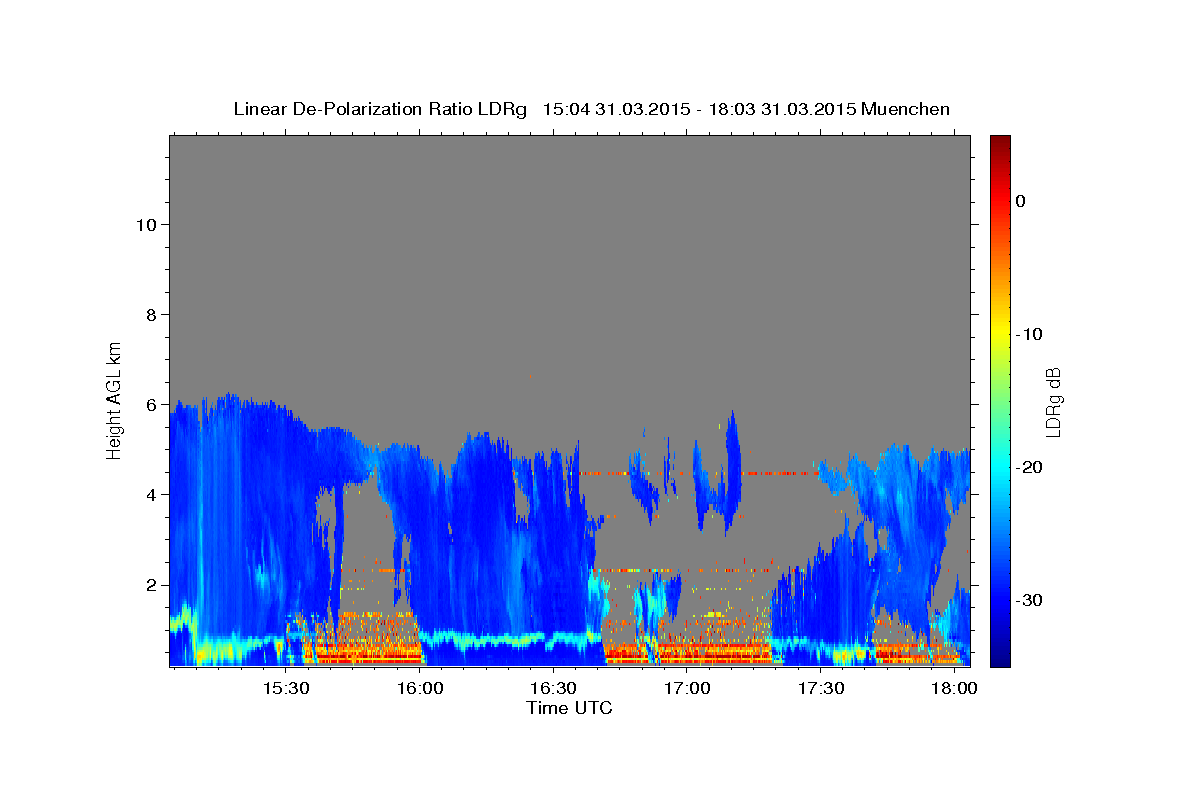Click the 16:30 time tick label
This screenshot has width=1200, height=800.
[553, 689]
